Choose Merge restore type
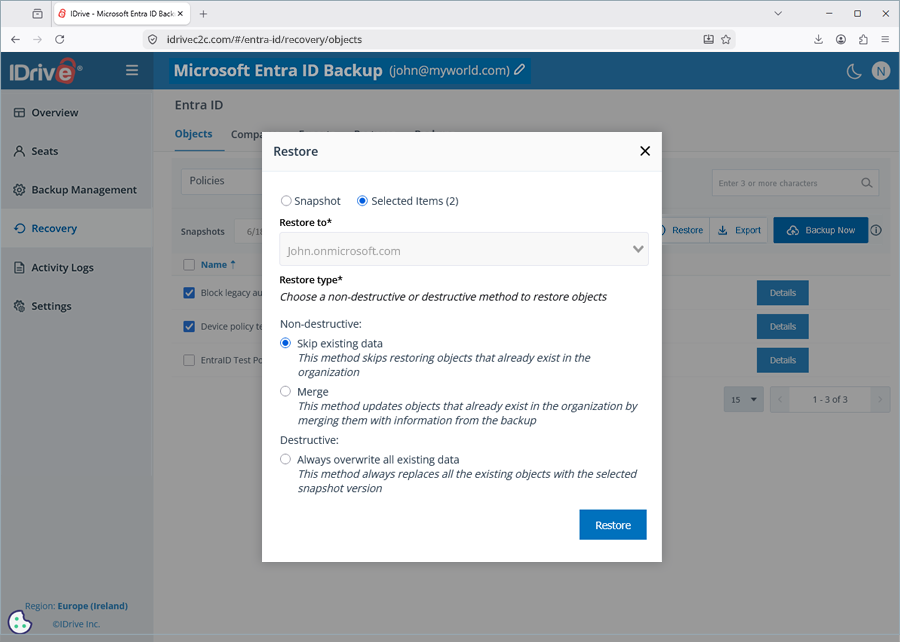Screen dimensions: 900x642 click(285, 391)
